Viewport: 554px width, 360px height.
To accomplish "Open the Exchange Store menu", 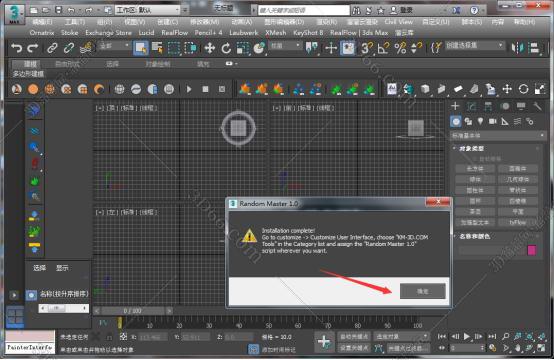I will point(108,33).
